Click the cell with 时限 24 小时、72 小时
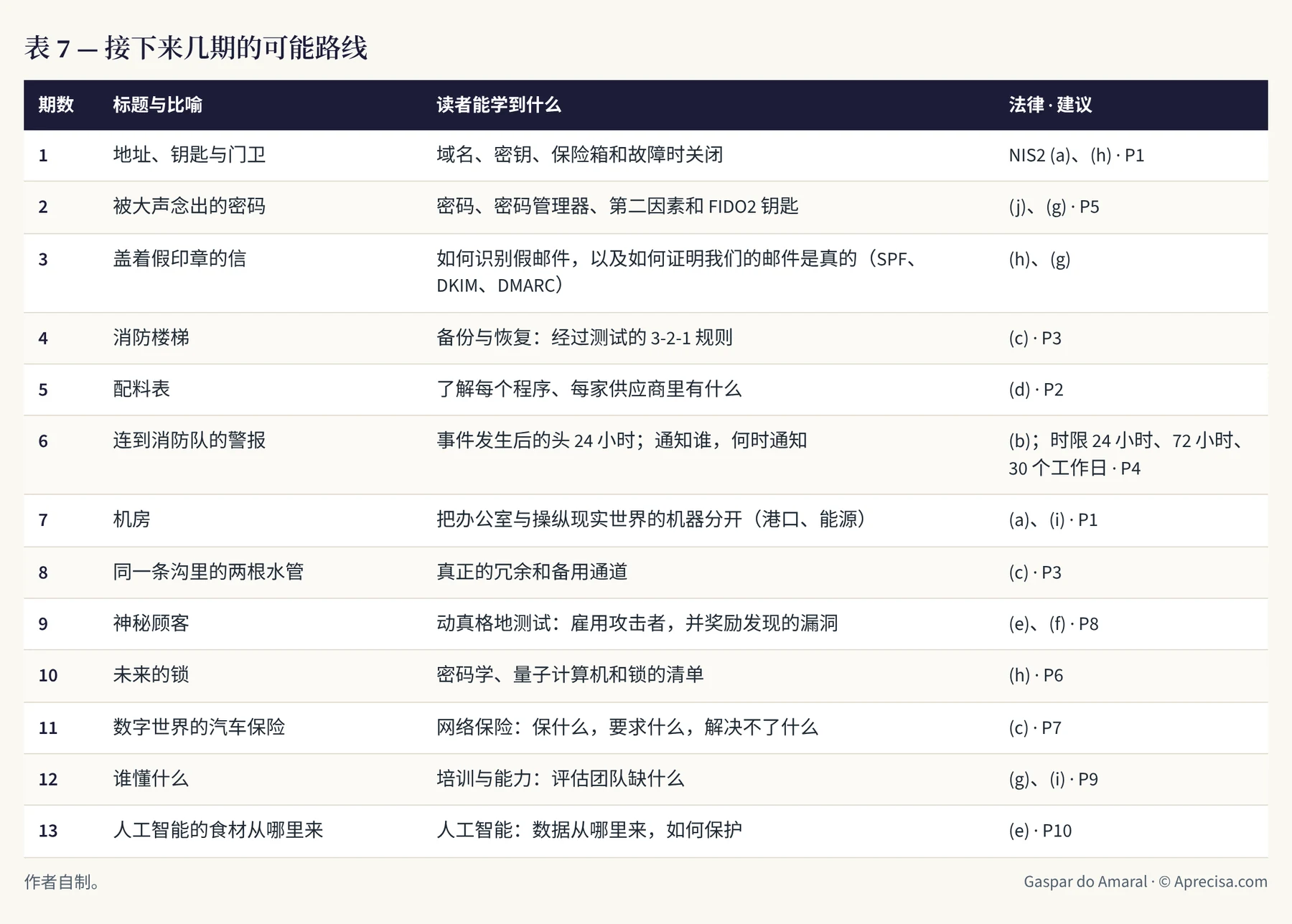Screen dimensions: 1292x924 coord(1128,454)
